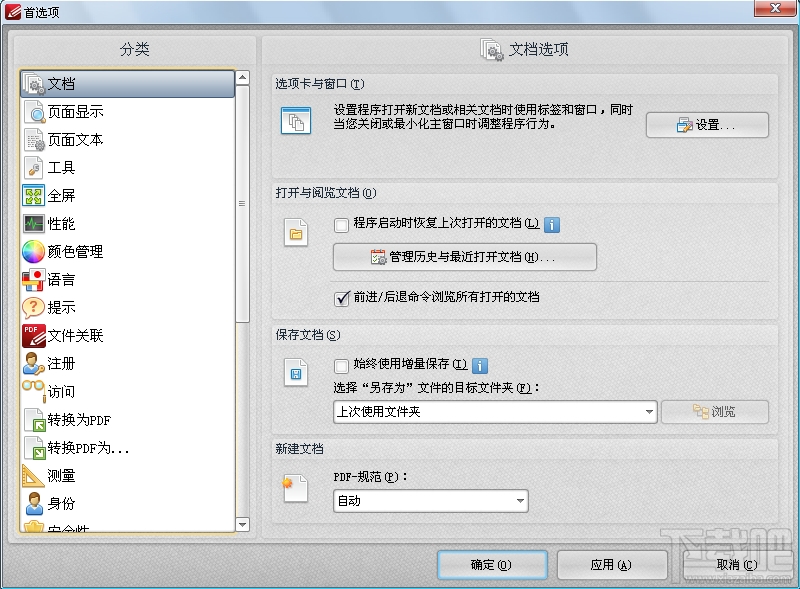Select 测量 label in category list

[61, 476]
